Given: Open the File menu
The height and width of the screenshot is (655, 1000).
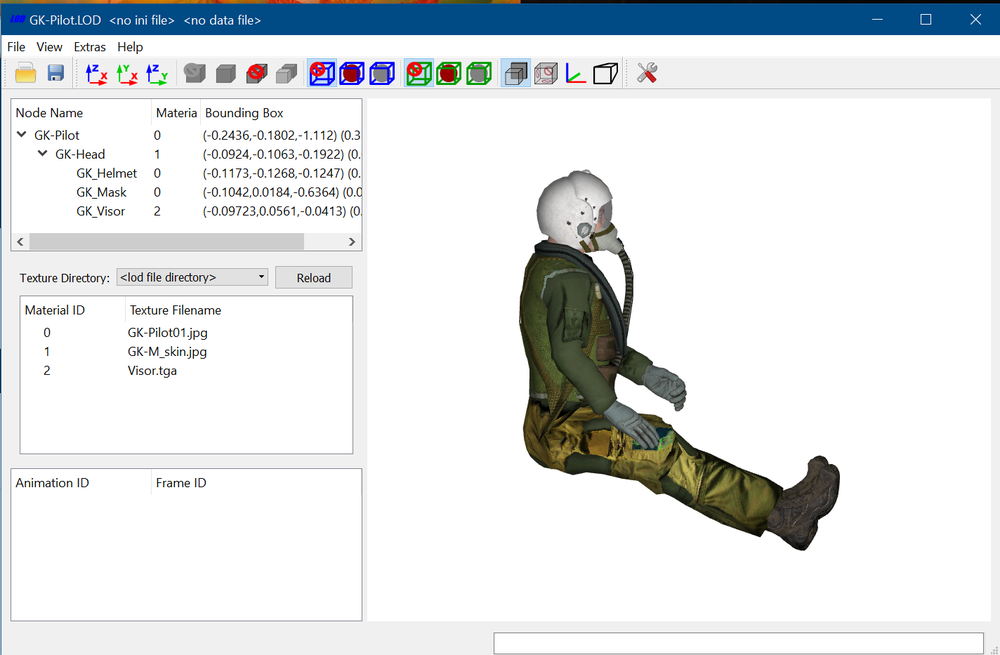Looking at the screenshot, I should pyautogui.click(x=16, y=47).
